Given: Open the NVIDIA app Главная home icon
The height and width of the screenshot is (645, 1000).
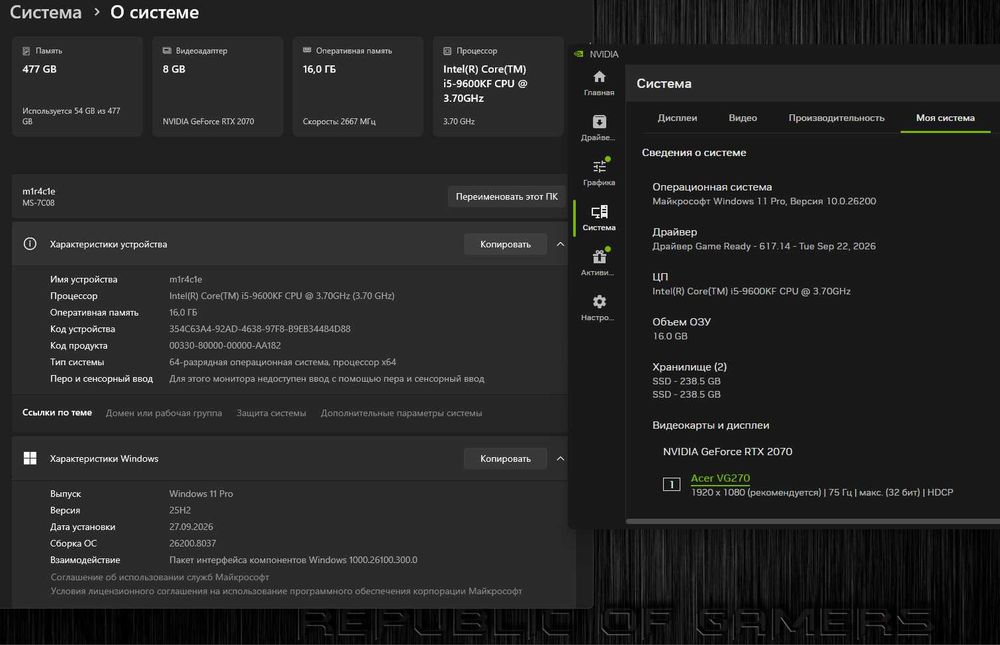Looking at the screenshot, I should click(x=599, y=77).
